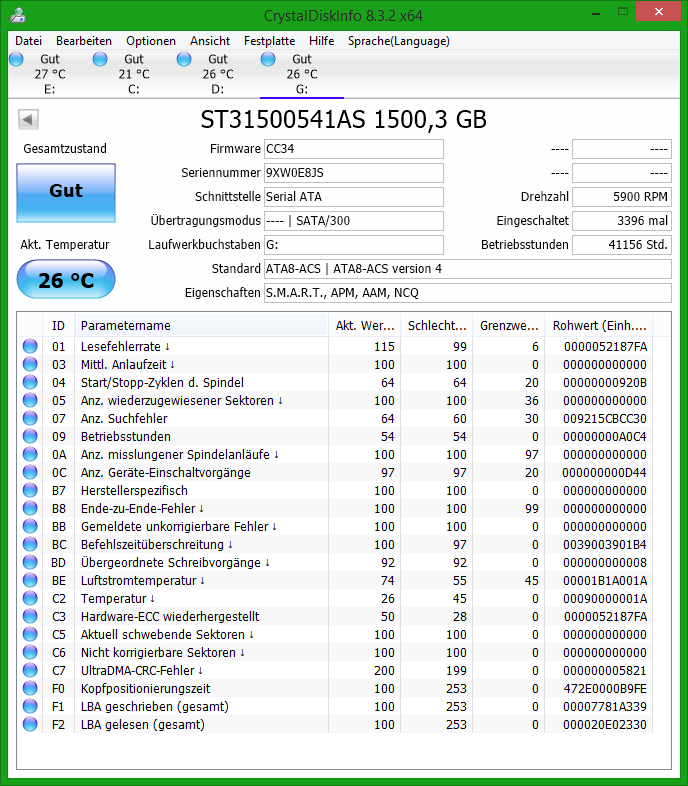Click the 26 °C temperature button
688x786 pixels.
66,279
